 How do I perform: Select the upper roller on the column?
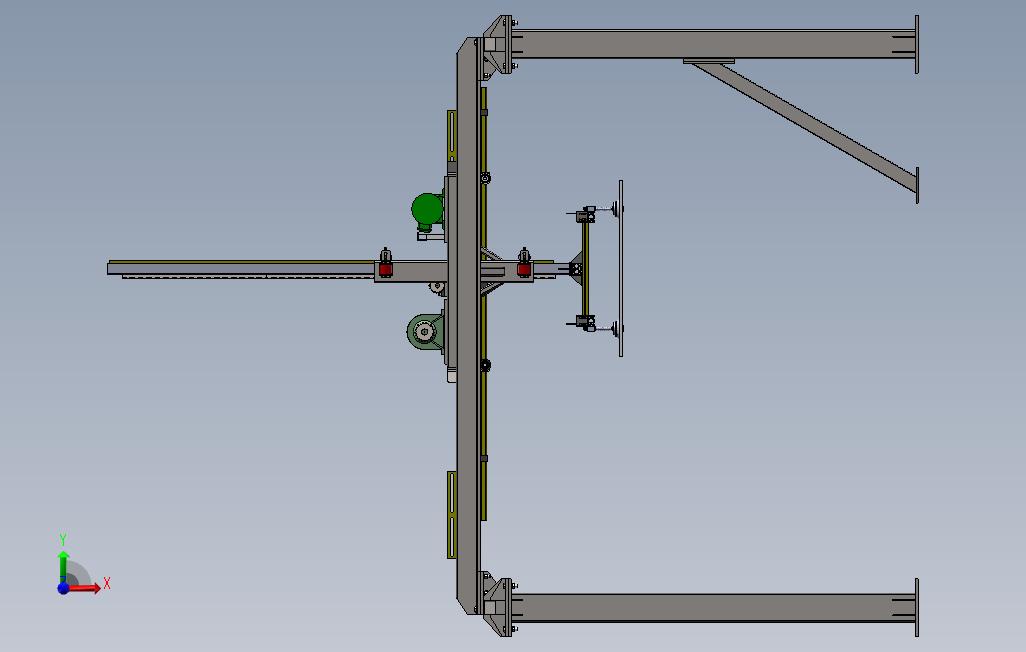point(485,178)
